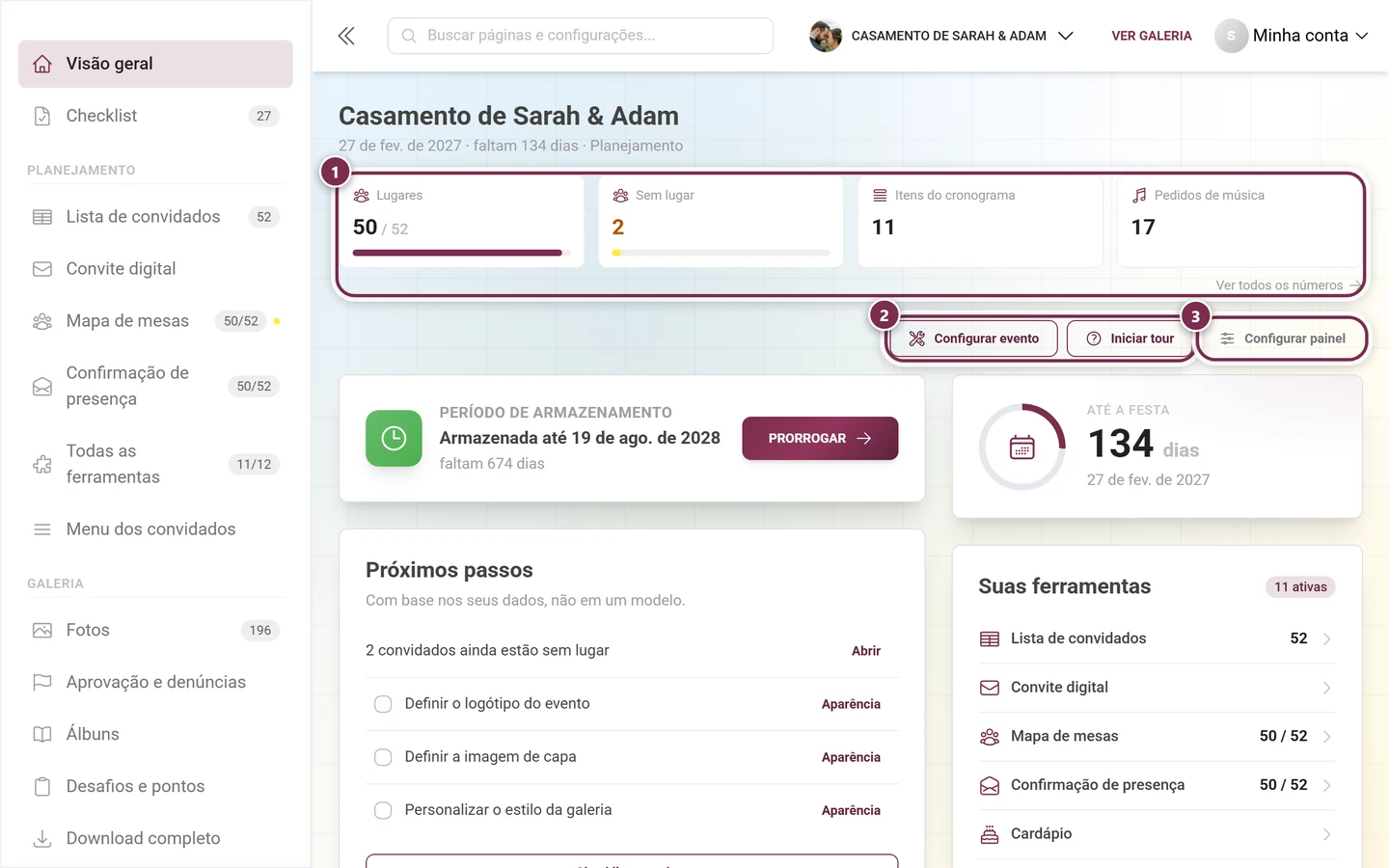Click the Menu dos convidados lines icon
This screenshot has height=868, width=1389.
point(42,529)
